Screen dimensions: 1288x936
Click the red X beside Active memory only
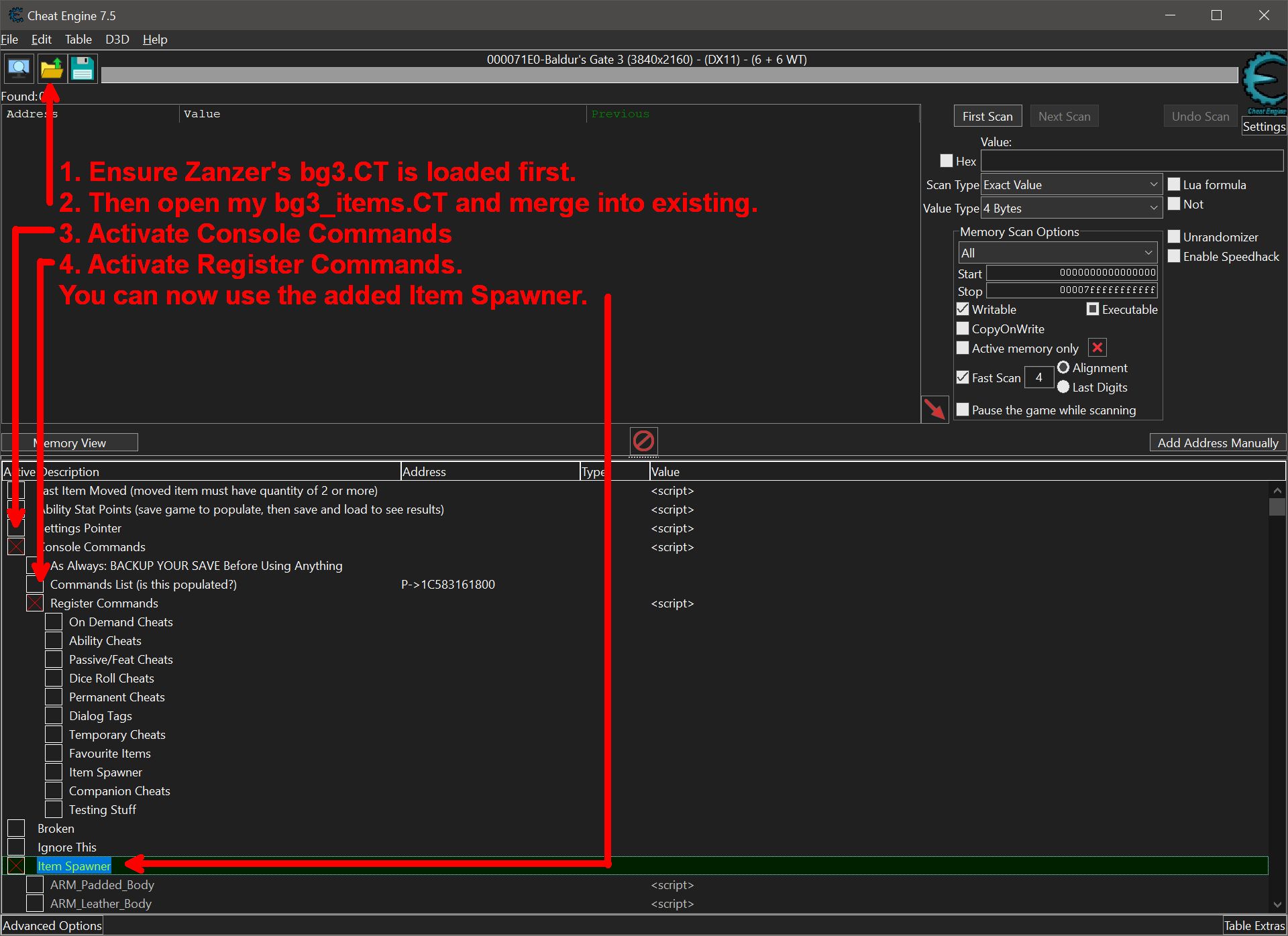tap(1097, 347)
